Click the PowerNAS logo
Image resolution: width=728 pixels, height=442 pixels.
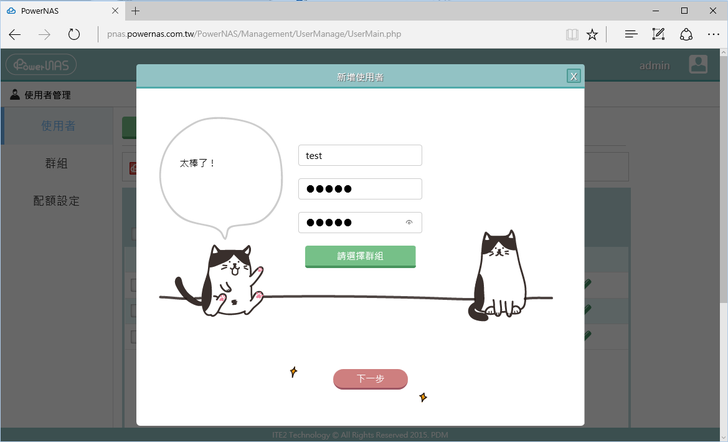[41, 65]
